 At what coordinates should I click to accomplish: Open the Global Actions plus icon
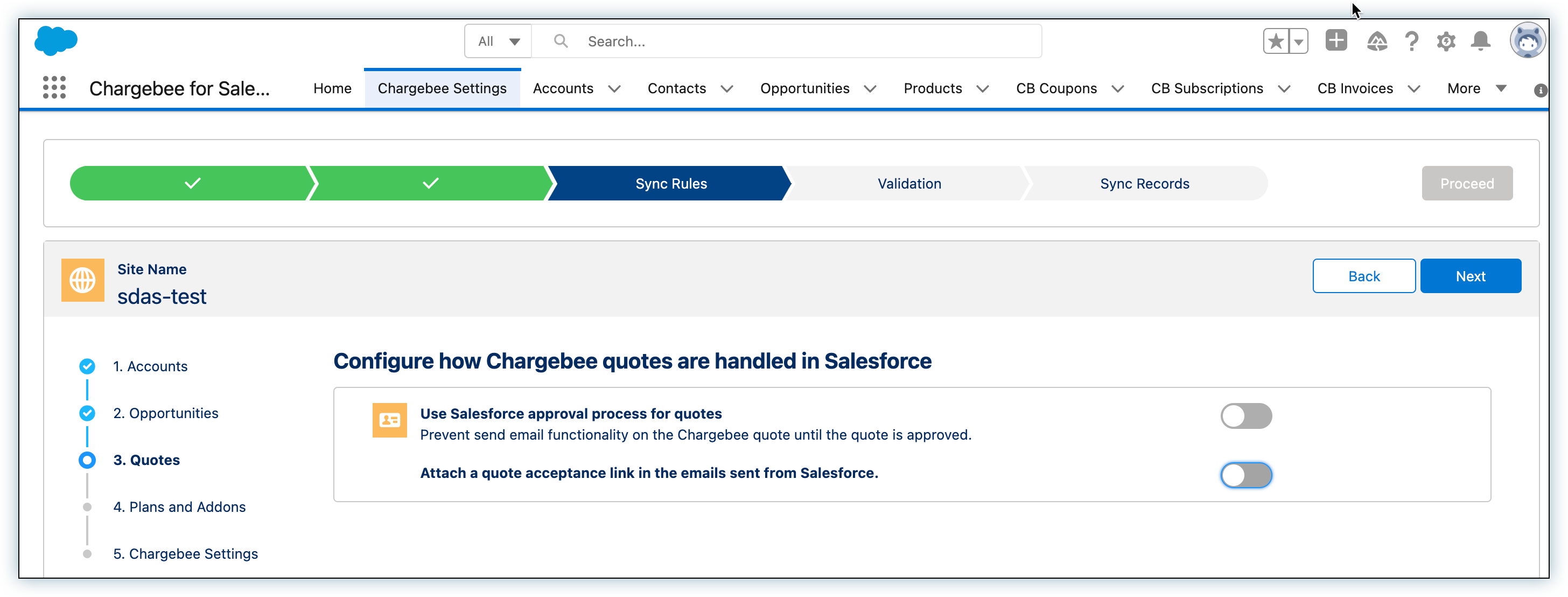(x=1336, y=41)
